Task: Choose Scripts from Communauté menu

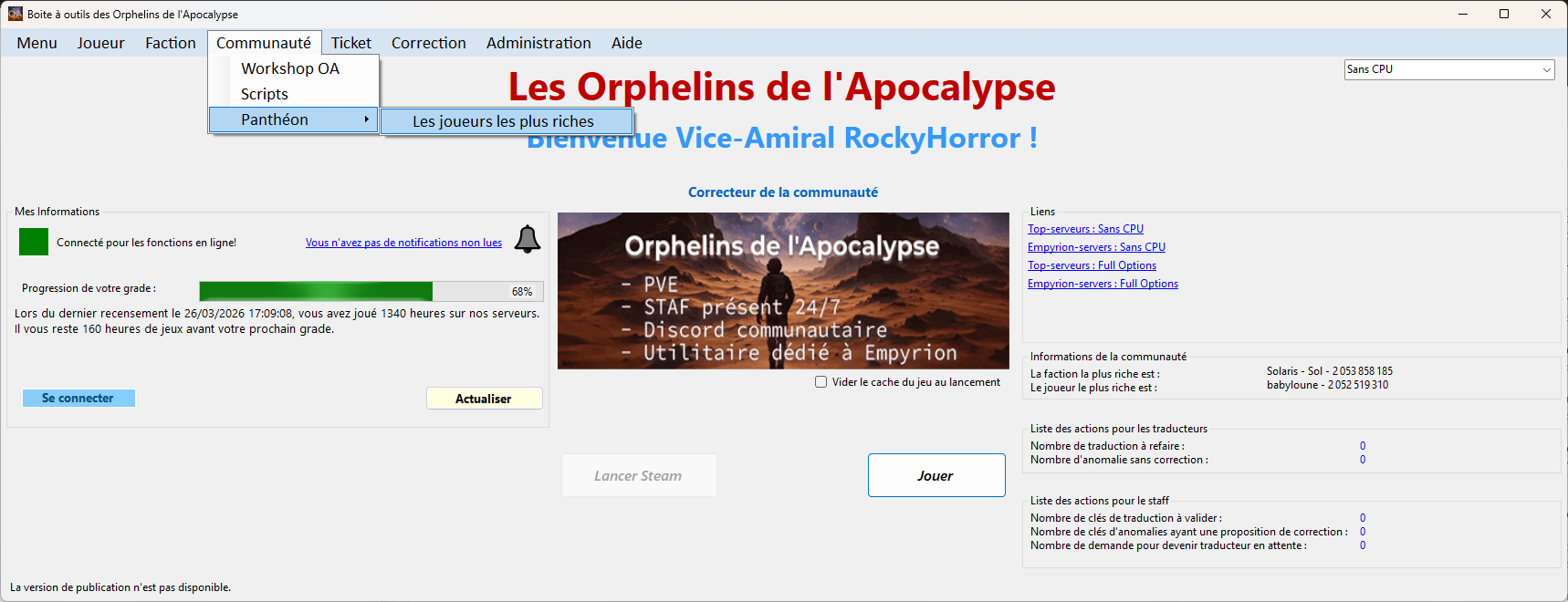Action: tap(265, 94)
